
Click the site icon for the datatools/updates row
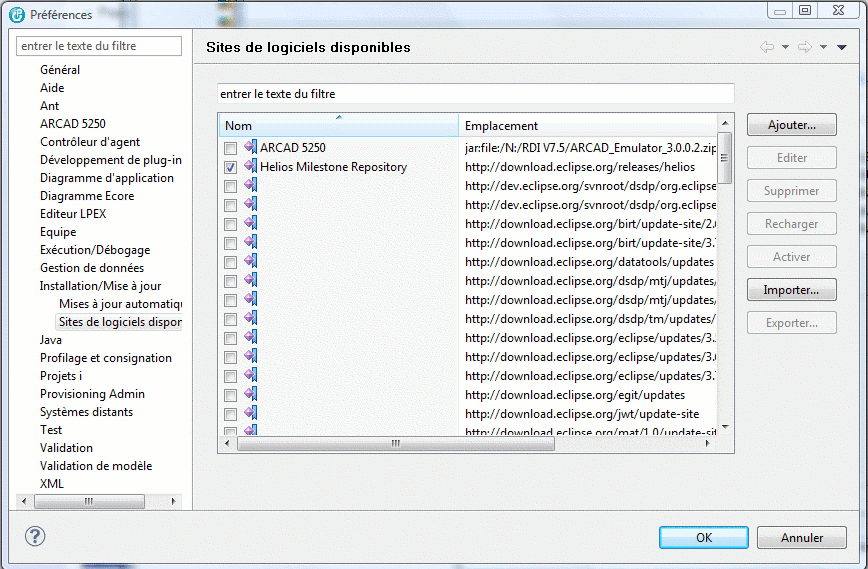pos(251,261)
